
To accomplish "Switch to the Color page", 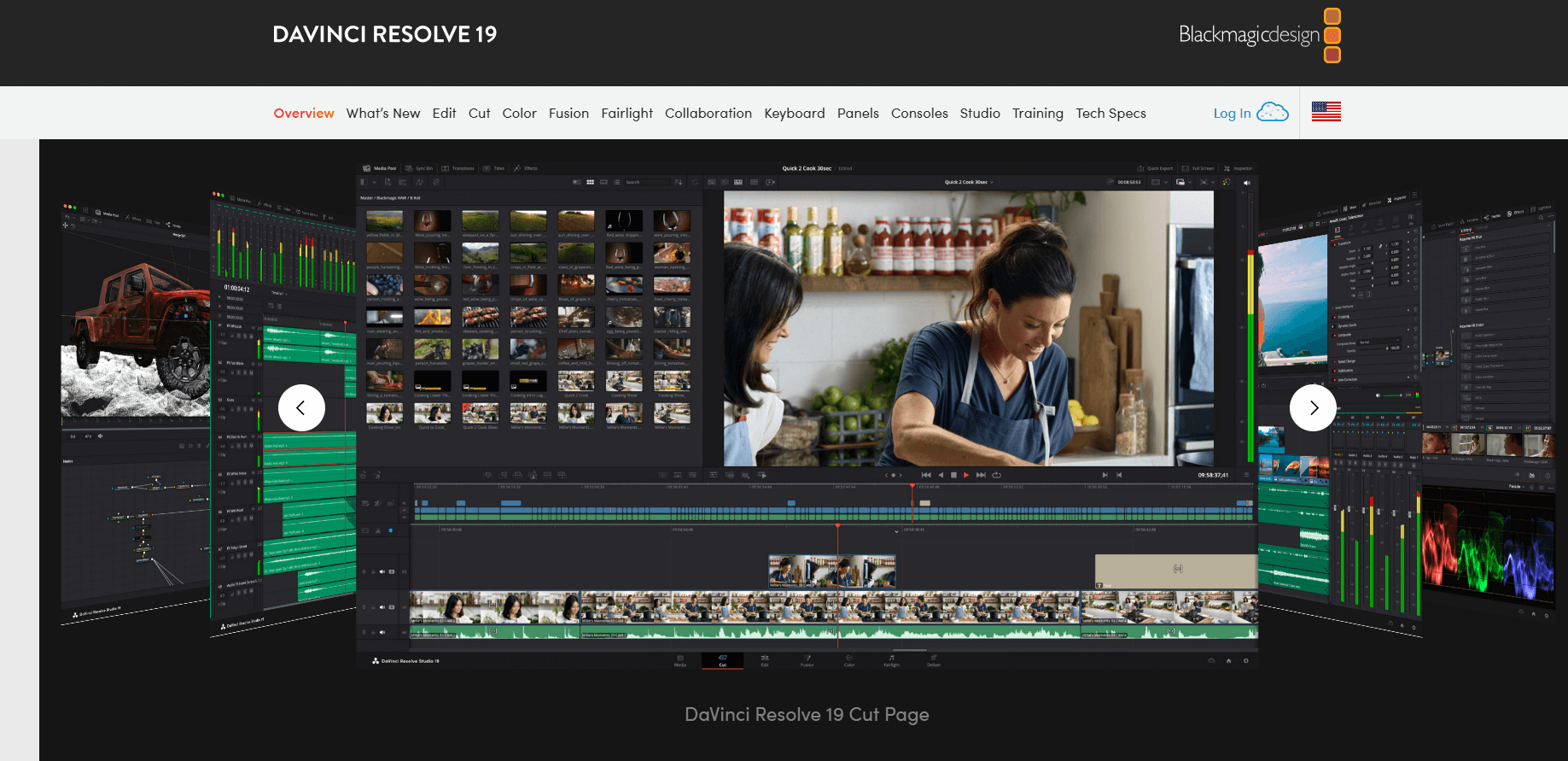I will click(849, 660).
